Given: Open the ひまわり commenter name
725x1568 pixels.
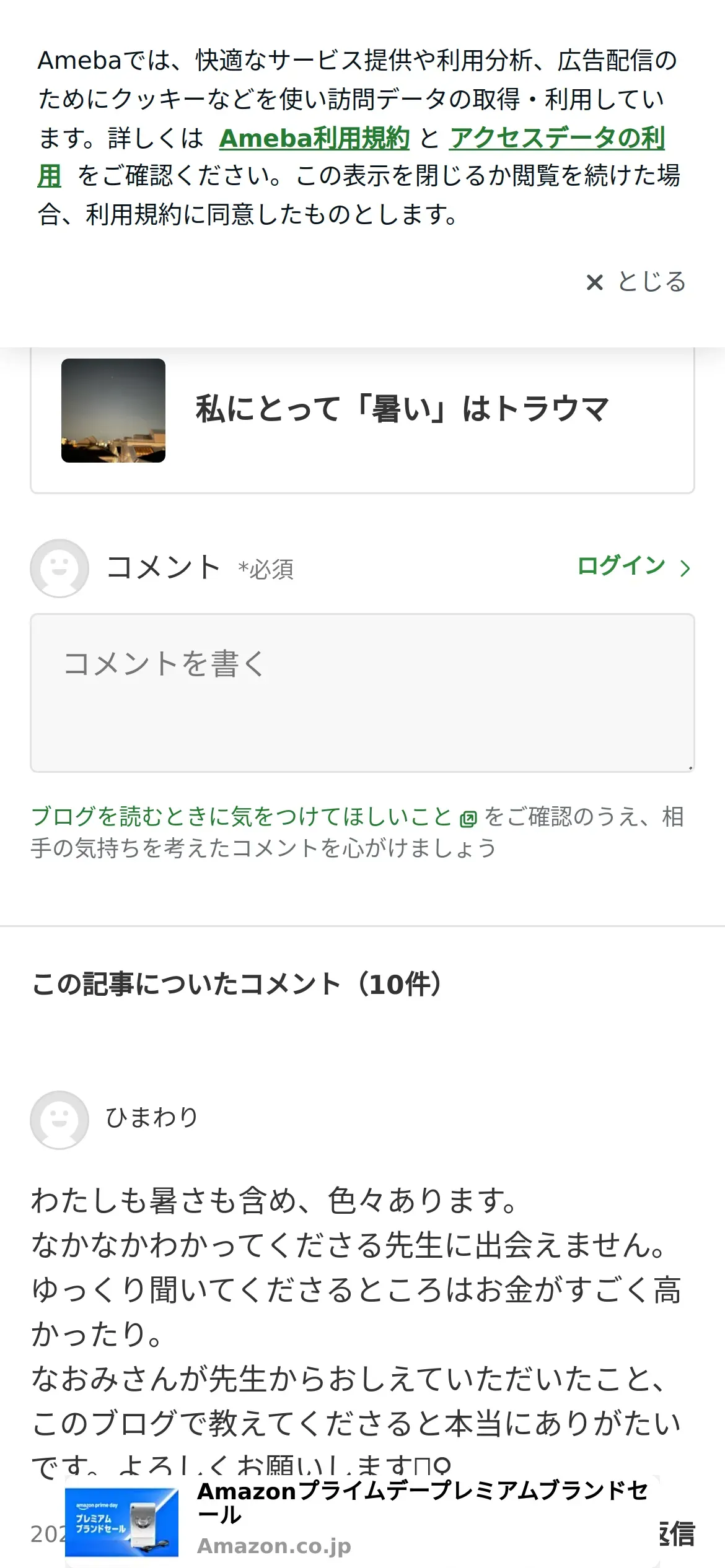Looking at the screenshot, I should click(x=152, y=1117).
